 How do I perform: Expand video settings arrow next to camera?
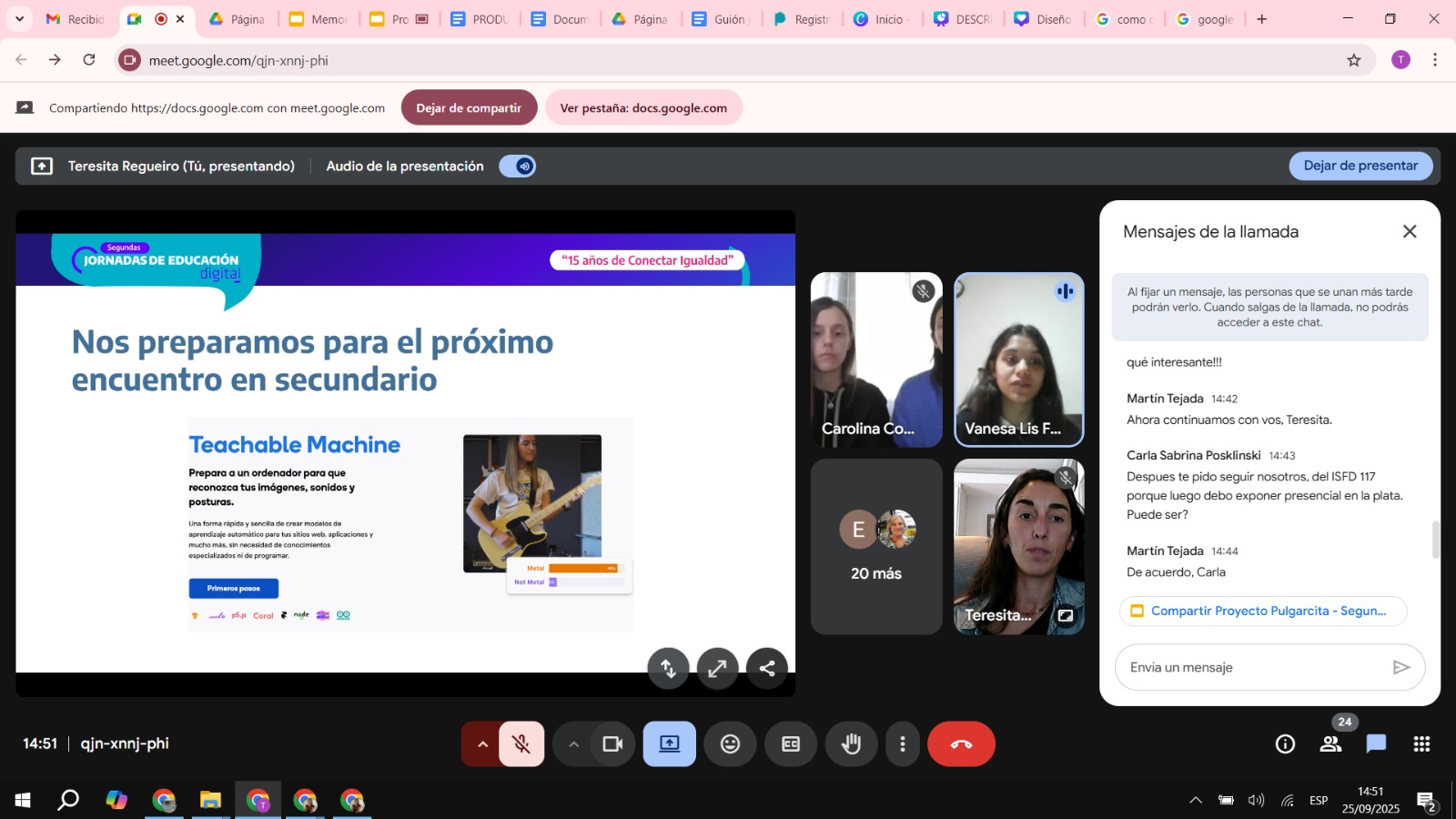coord(573,744)
